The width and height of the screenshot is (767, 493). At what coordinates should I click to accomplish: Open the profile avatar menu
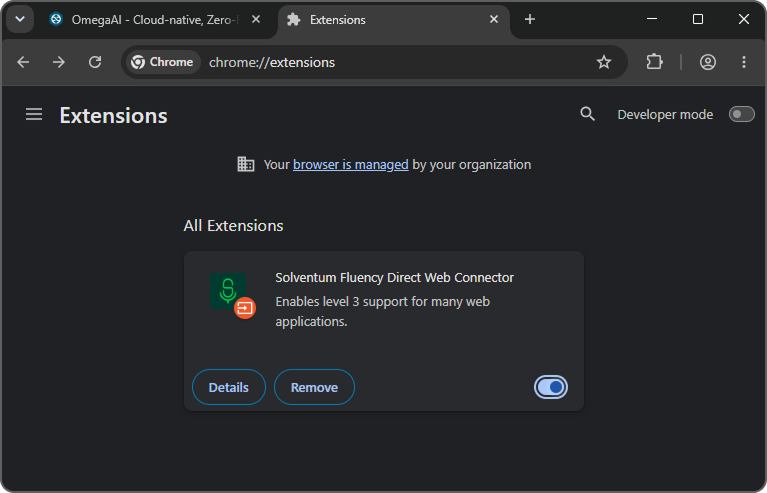pyautogui.click(x=708, y=62)
